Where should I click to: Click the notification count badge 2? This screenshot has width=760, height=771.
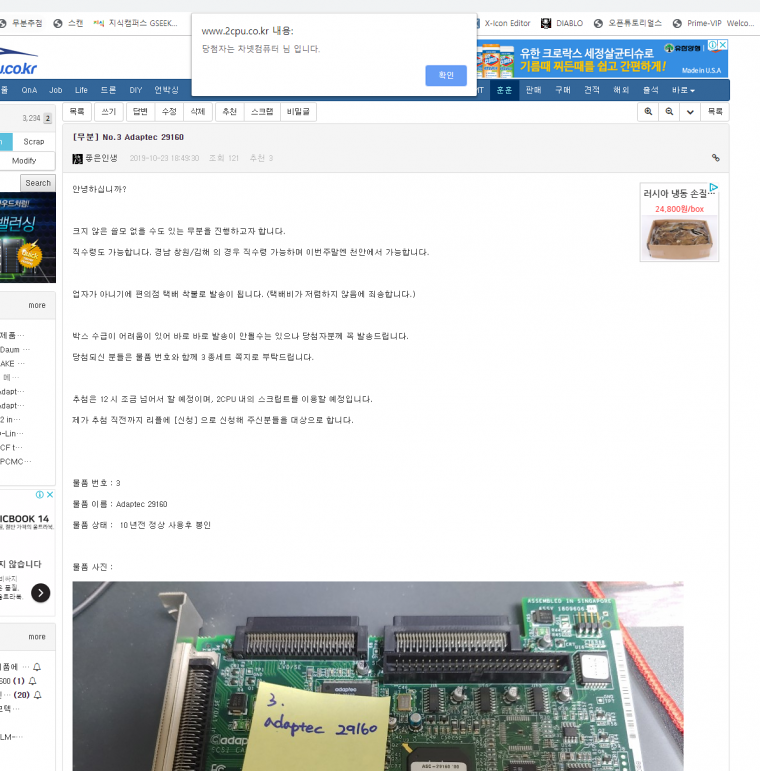(48, 118)
